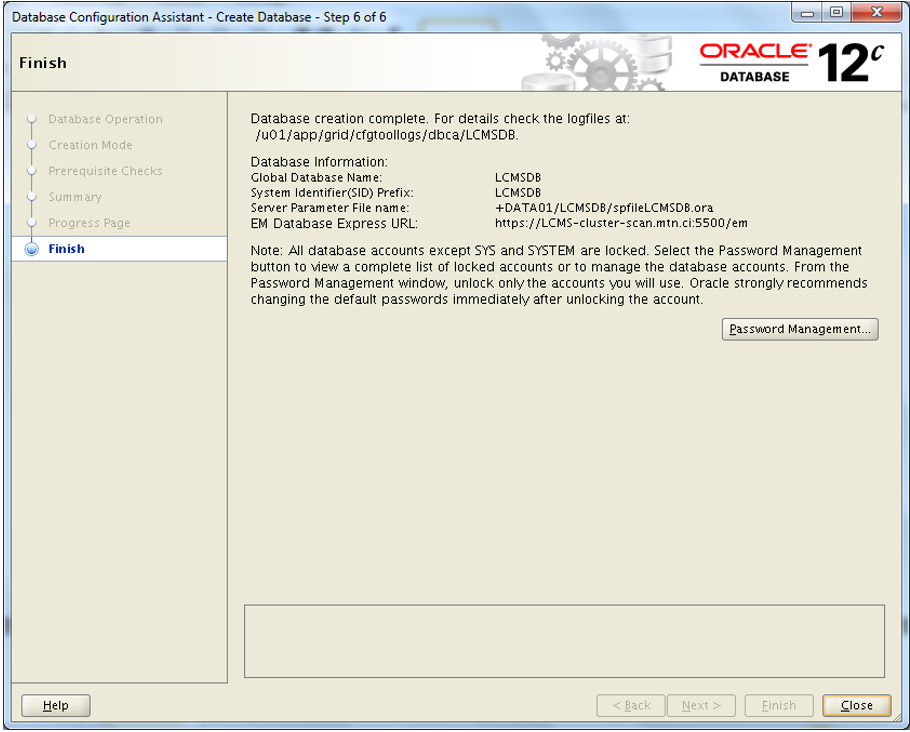The image size is (910, 732).
Task: Maximize the Database Configuration Assistant window
Action: [x=836, y=13]
